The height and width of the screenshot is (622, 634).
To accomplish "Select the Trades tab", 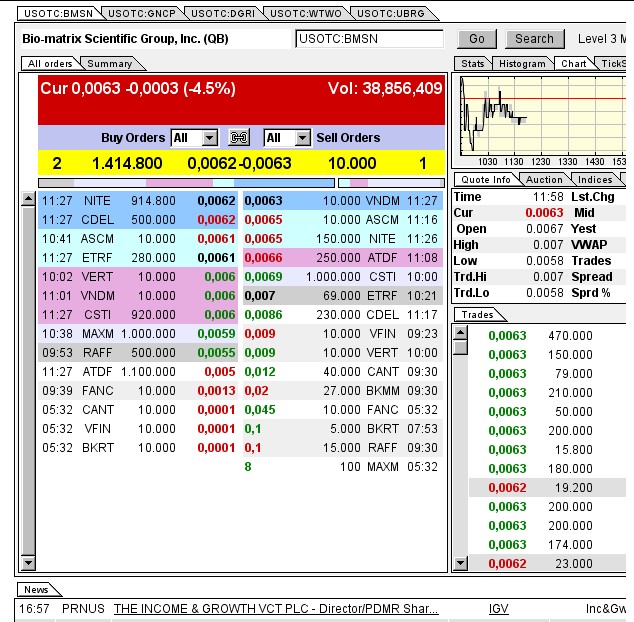I will click(478, 315).
